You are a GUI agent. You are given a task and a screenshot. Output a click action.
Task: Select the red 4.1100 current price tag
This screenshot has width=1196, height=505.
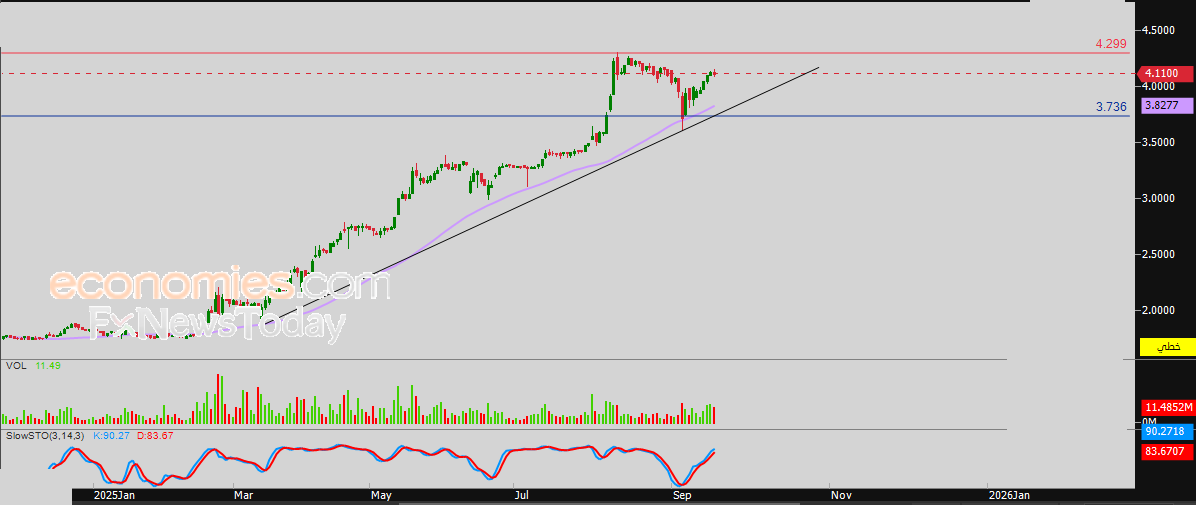[x=1164, y=74]
